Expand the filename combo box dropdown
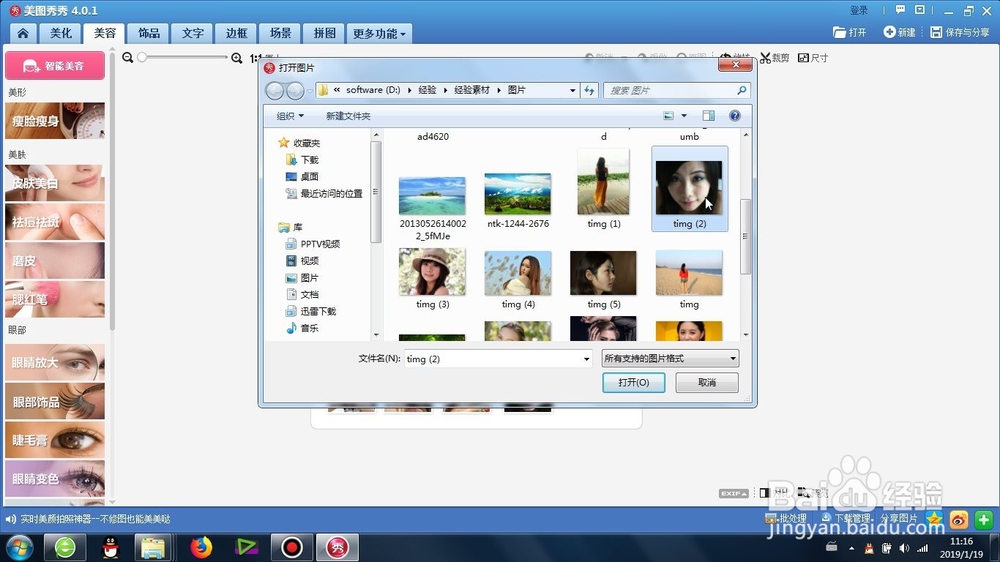 point(587,359)
